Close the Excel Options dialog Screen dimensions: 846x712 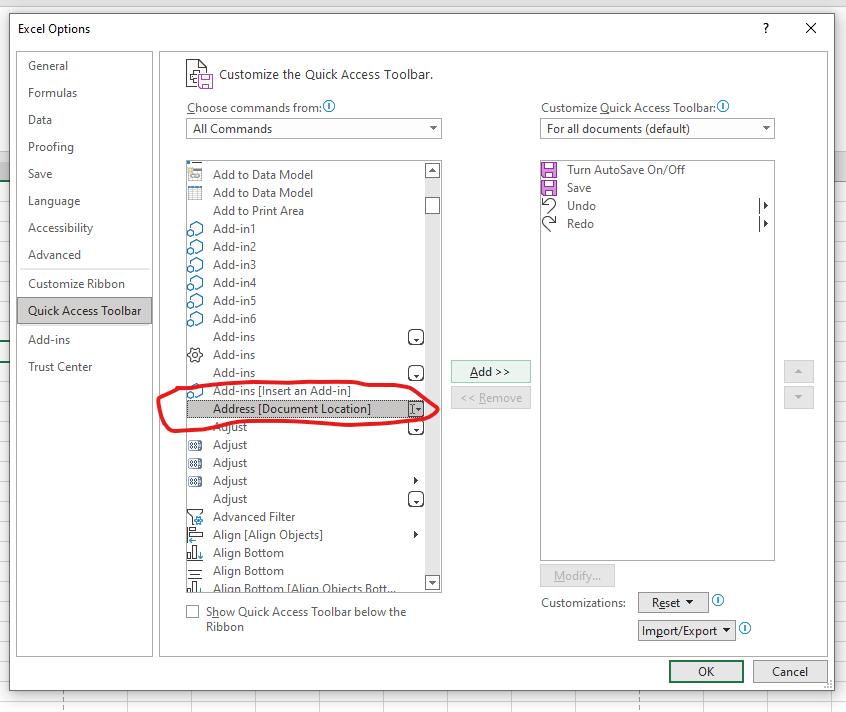point(810,28)
